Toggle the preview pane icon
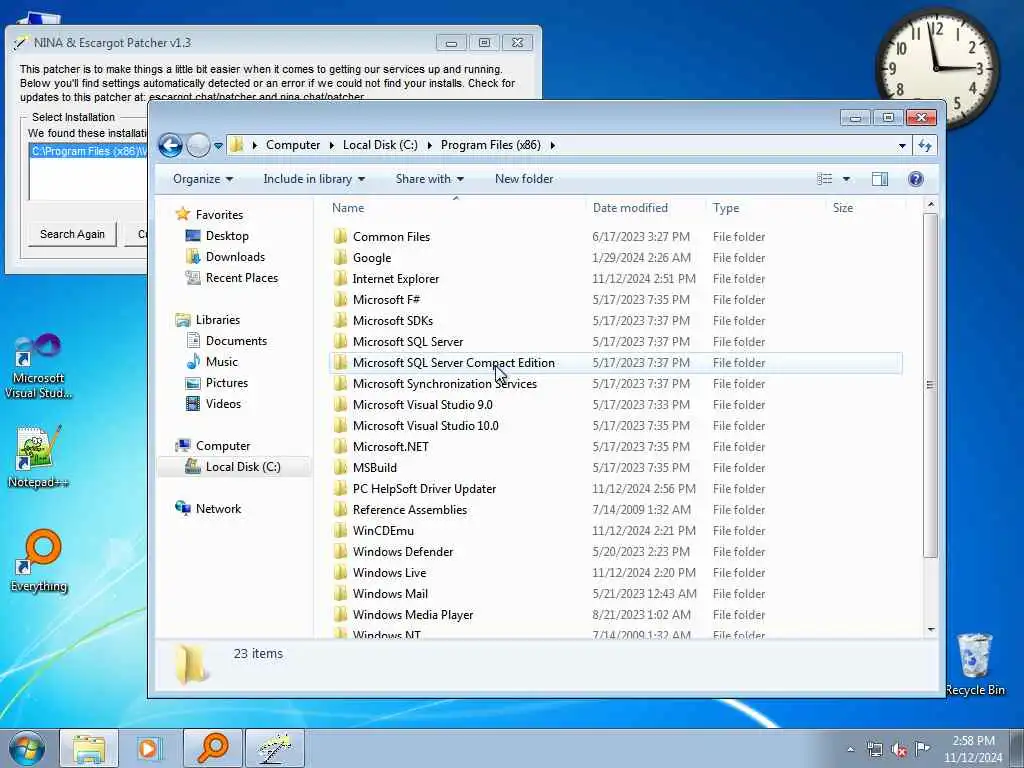1024x768 pixels. coord(880,179)
